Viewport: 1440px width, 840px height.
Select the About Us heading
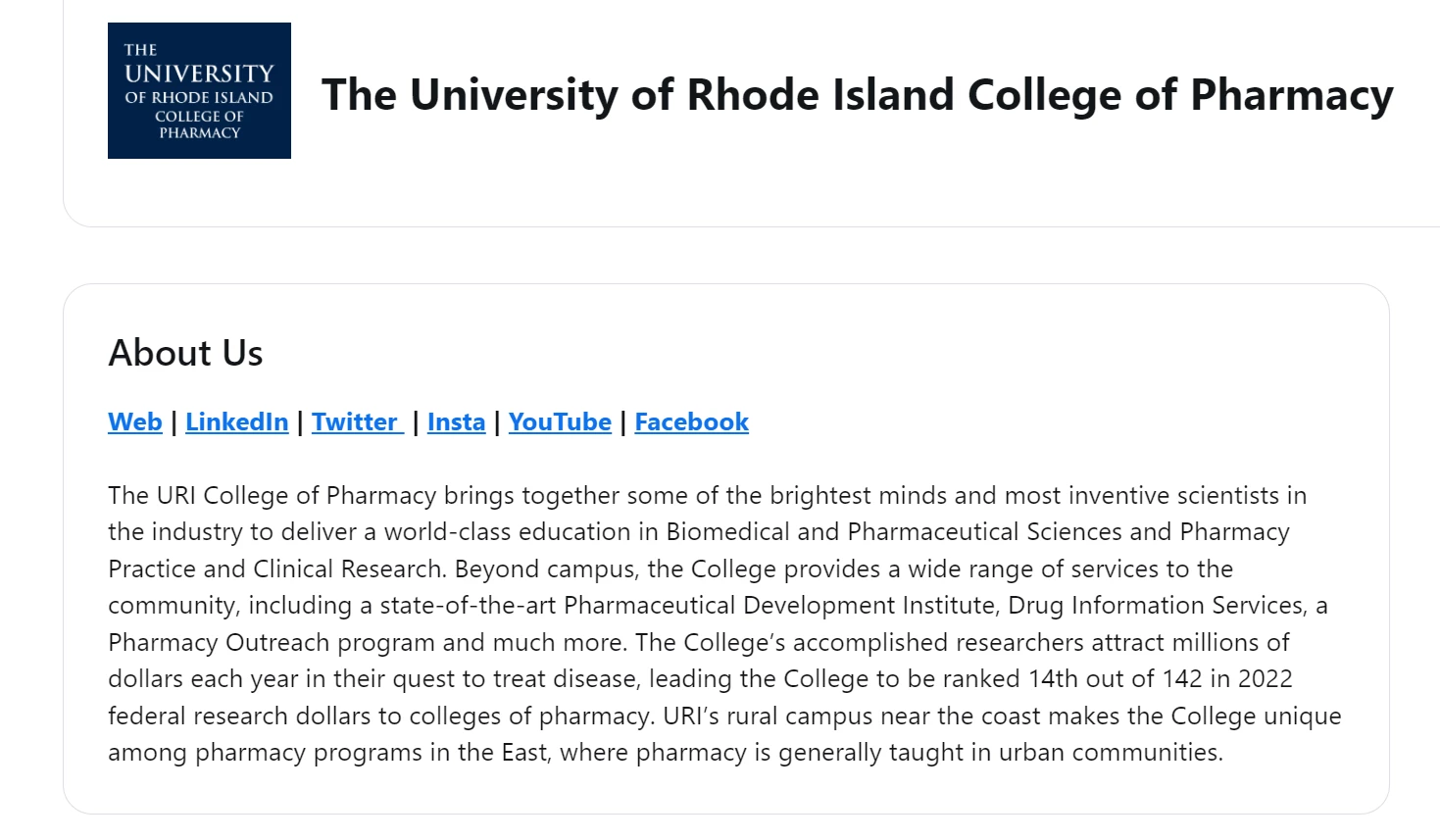pos(186,353)
